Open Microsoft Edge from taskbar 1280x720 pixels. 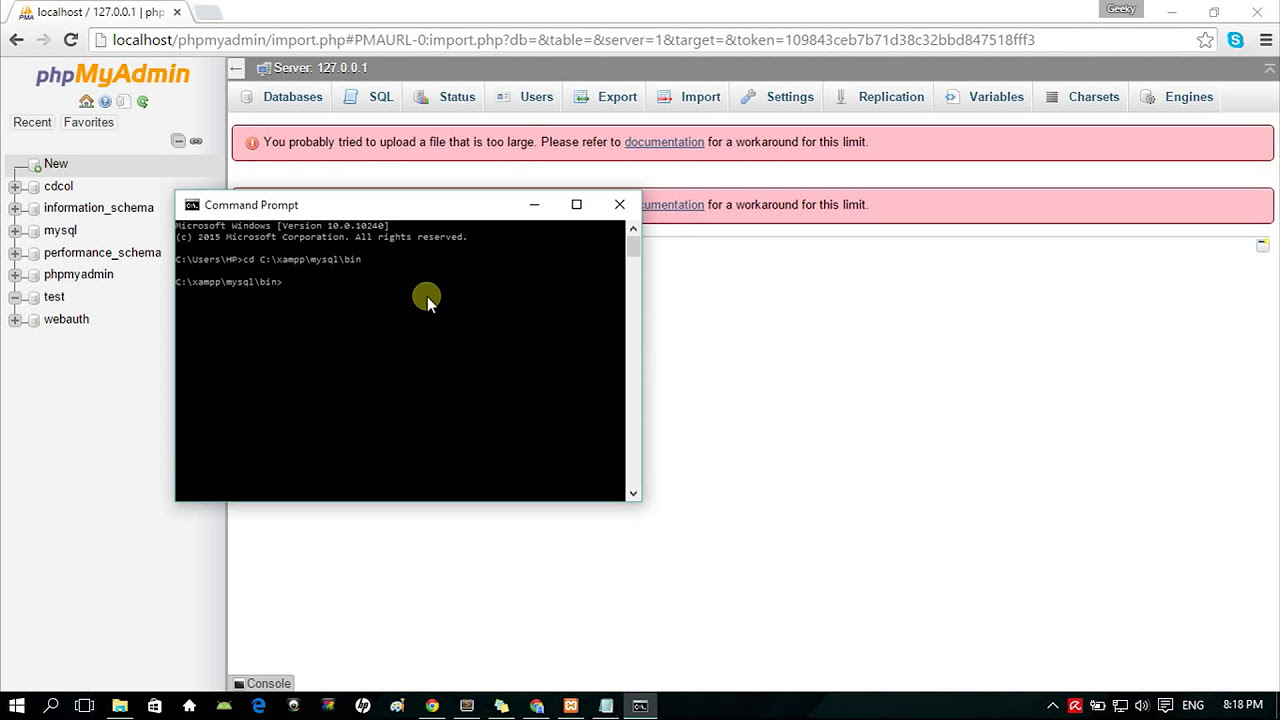click(x=259, y=706)
